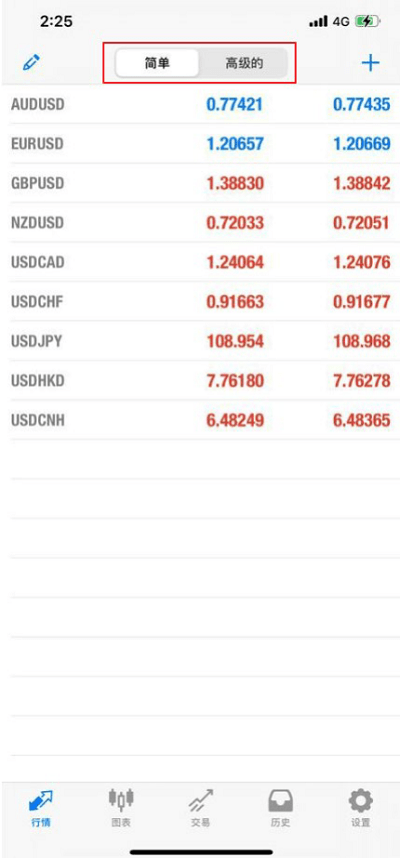This screenshot has height=858, width=400.
Task: Select the EURUSD symbol row
Action: 200,144
